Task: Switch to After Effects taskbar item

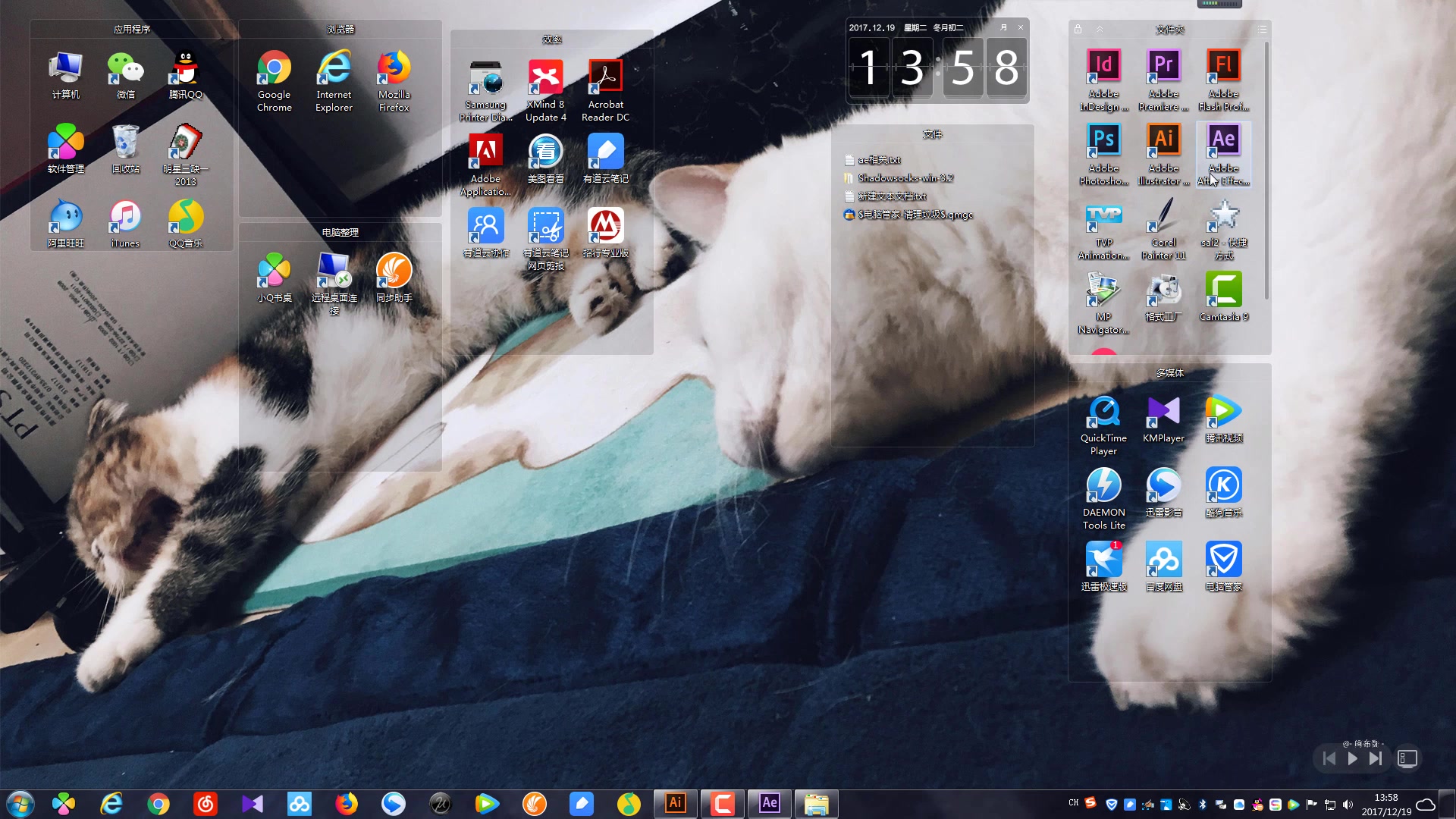Action: (x=769, y=803)
